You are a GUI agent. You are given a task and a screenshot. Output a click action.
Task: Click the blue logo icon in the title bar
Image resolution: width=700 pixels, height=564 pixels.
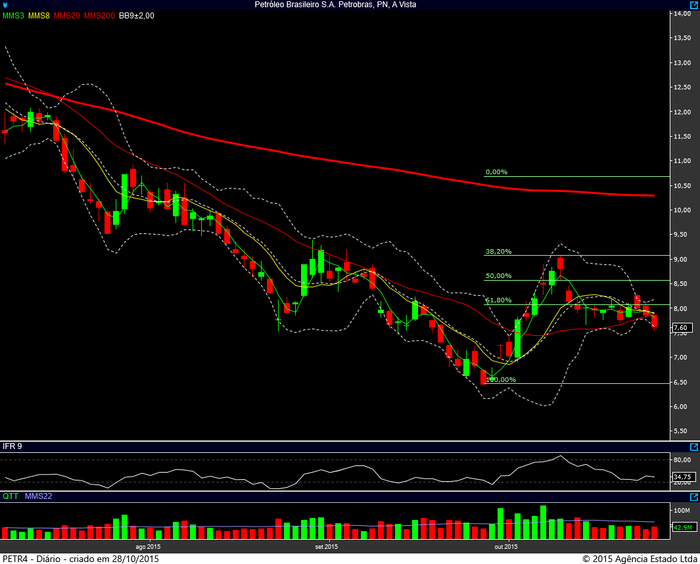click(7, 6)
